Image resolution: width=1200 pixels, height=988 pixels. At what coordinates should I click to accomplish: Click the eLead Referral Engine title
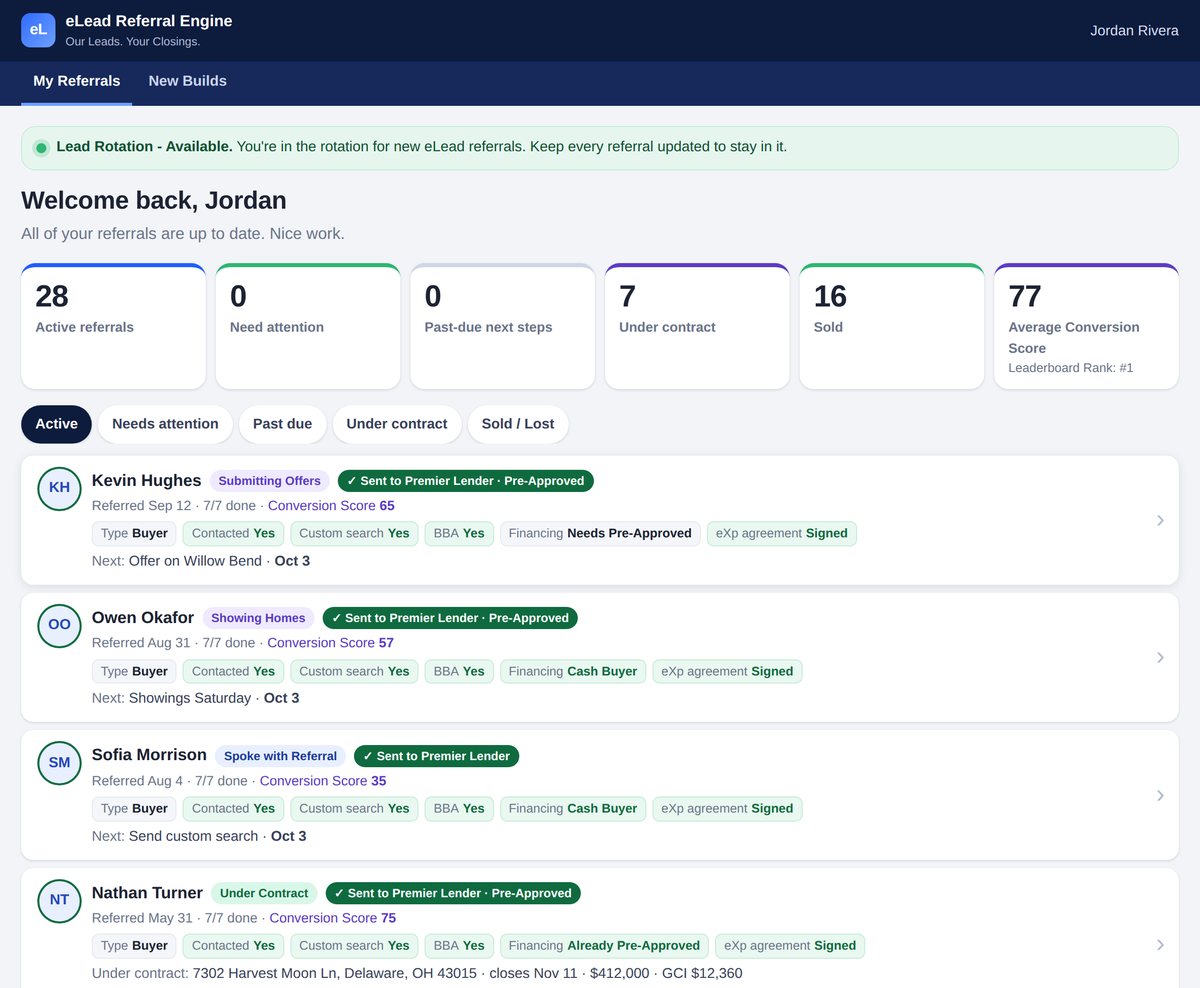[149, 21]
